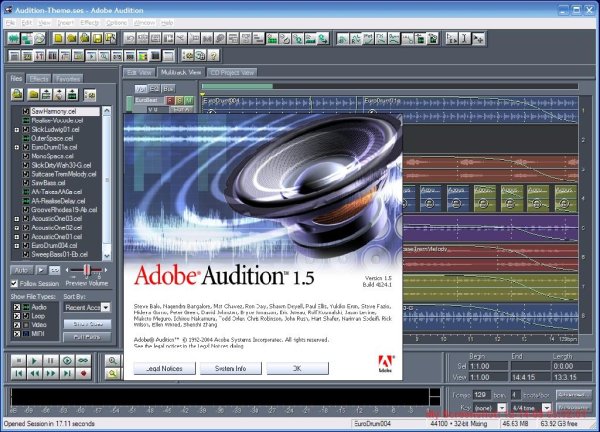
Task: Open the Window menu
Action: [x=144, y=23]
